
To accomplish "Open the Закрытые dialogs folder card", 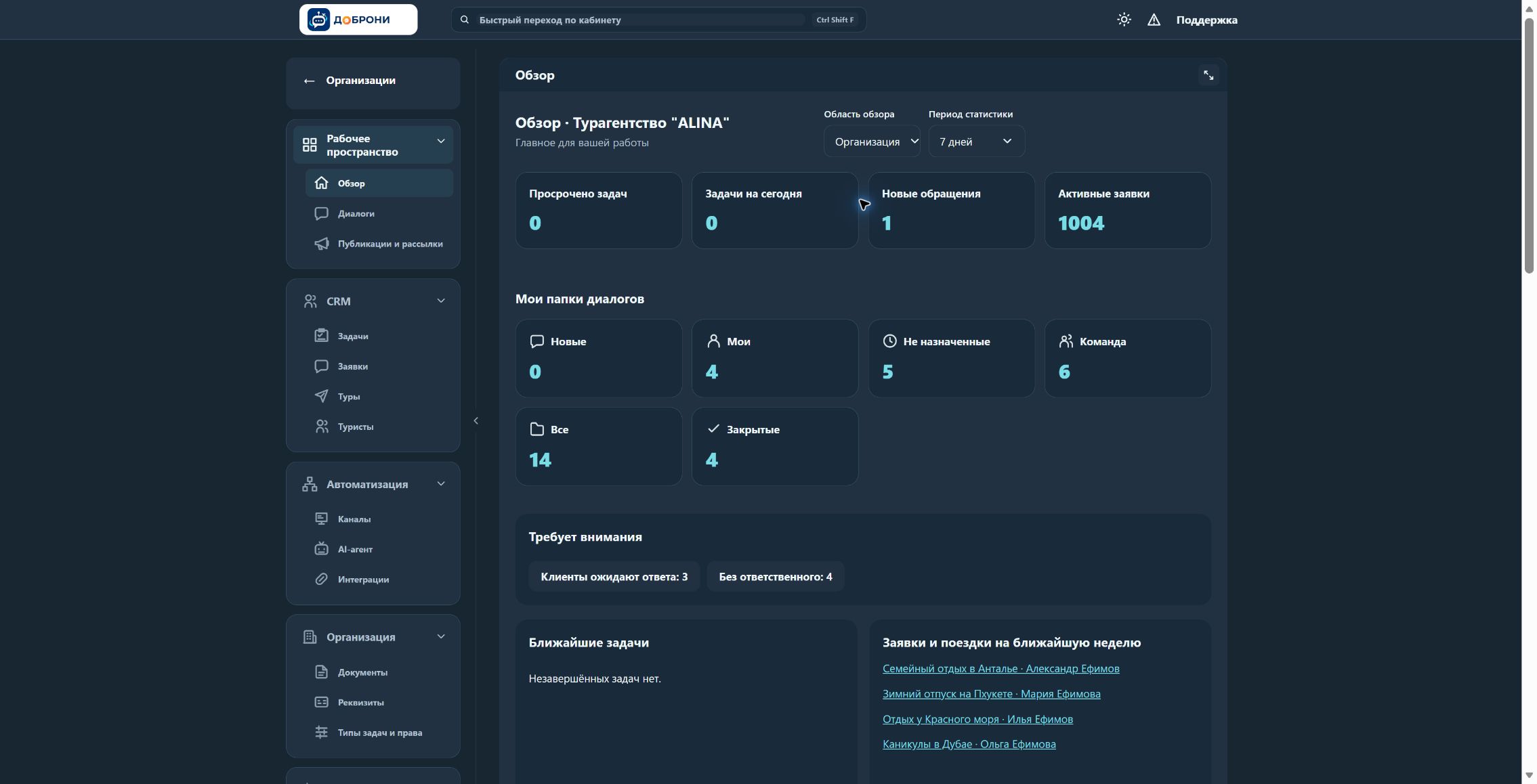I will [774, 446].
